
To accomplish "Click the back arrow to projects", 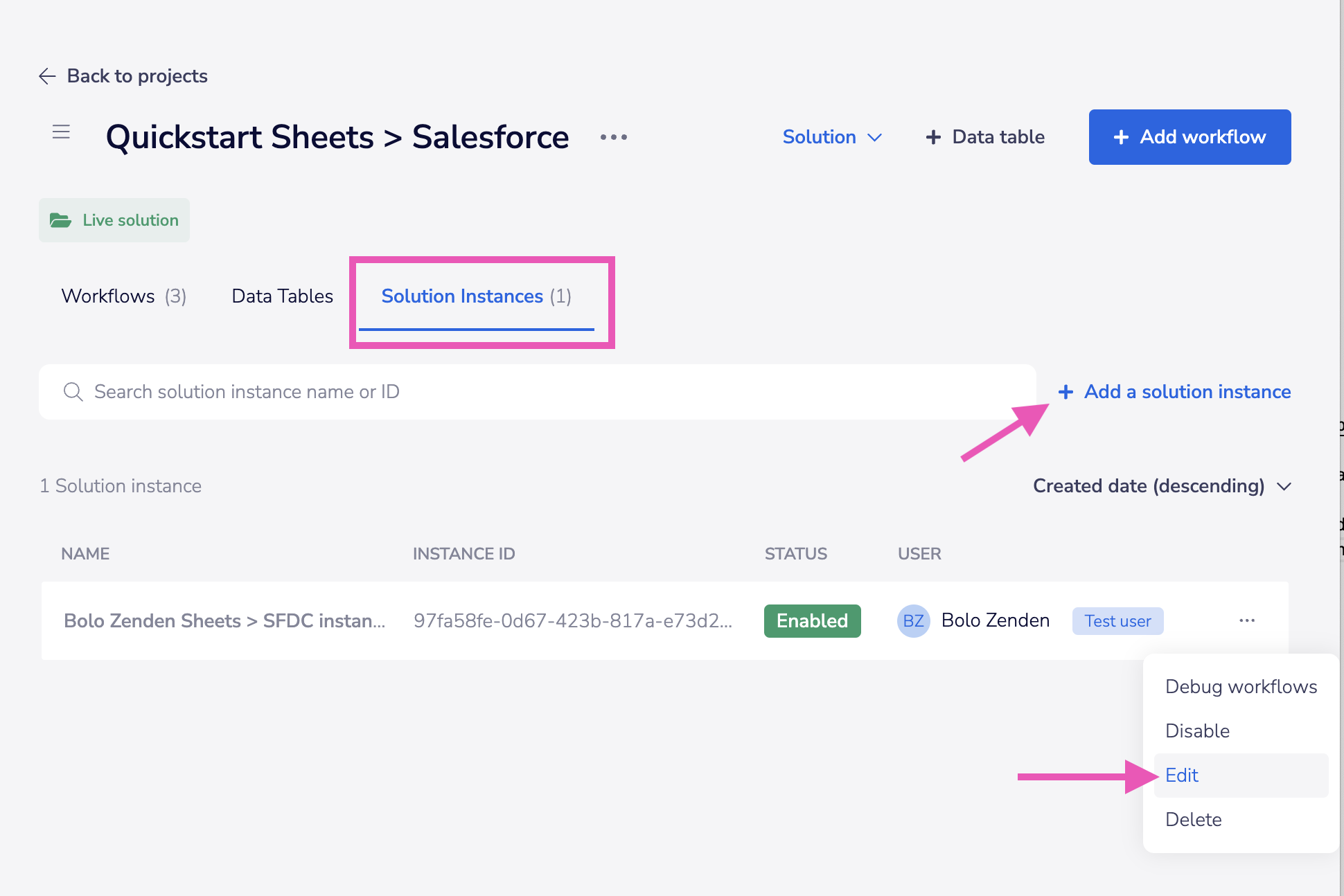I will (47, 76).
